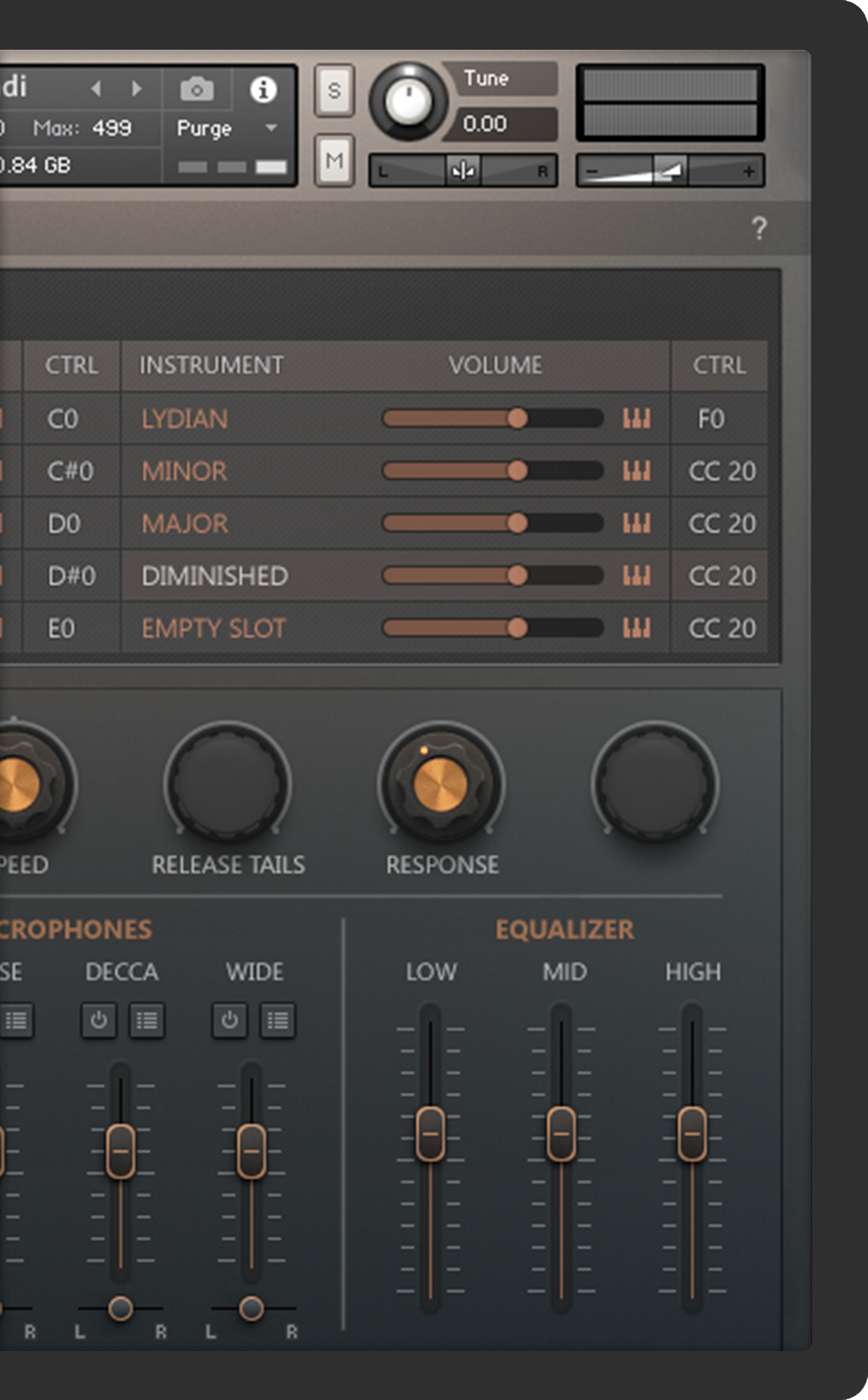Viewport: 868px width, 1400px height.
Task: Click keyboard icon in the EMPTY SLOT row
Action: 636,628
